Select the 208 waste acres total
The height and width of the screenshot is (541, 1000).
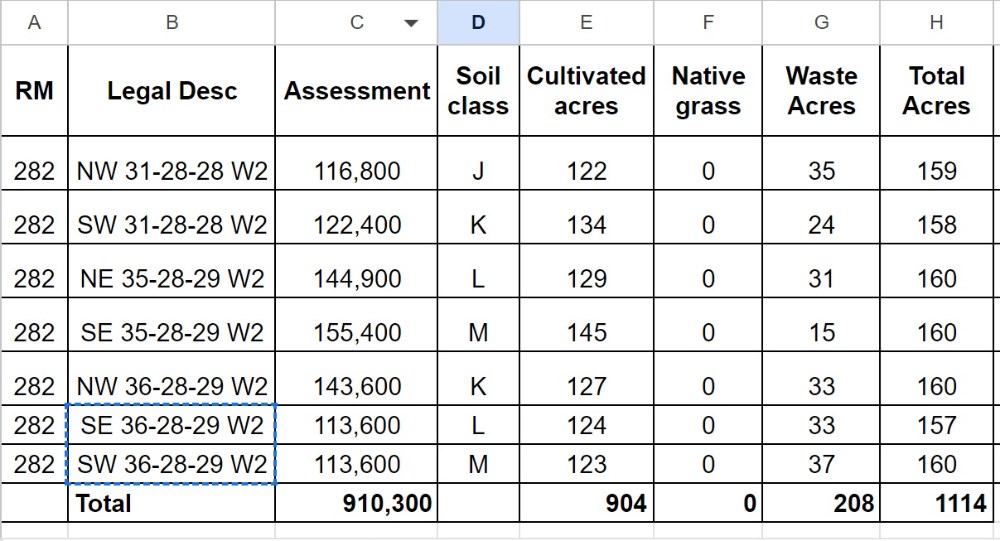click(x=821, y=503)
